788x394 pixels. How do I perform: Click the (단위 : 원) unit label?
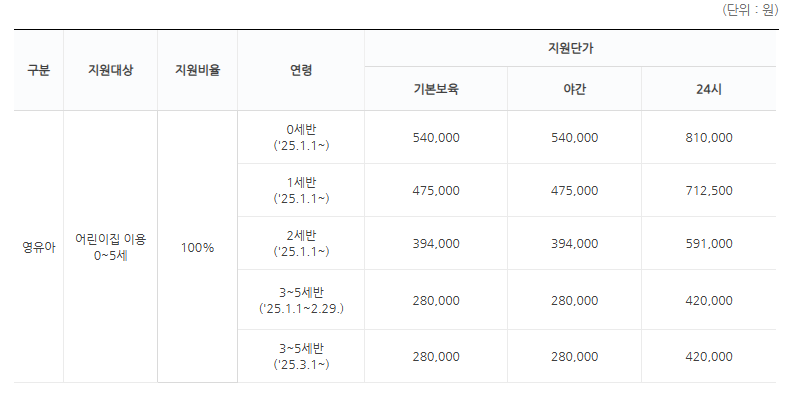point(750,10)
